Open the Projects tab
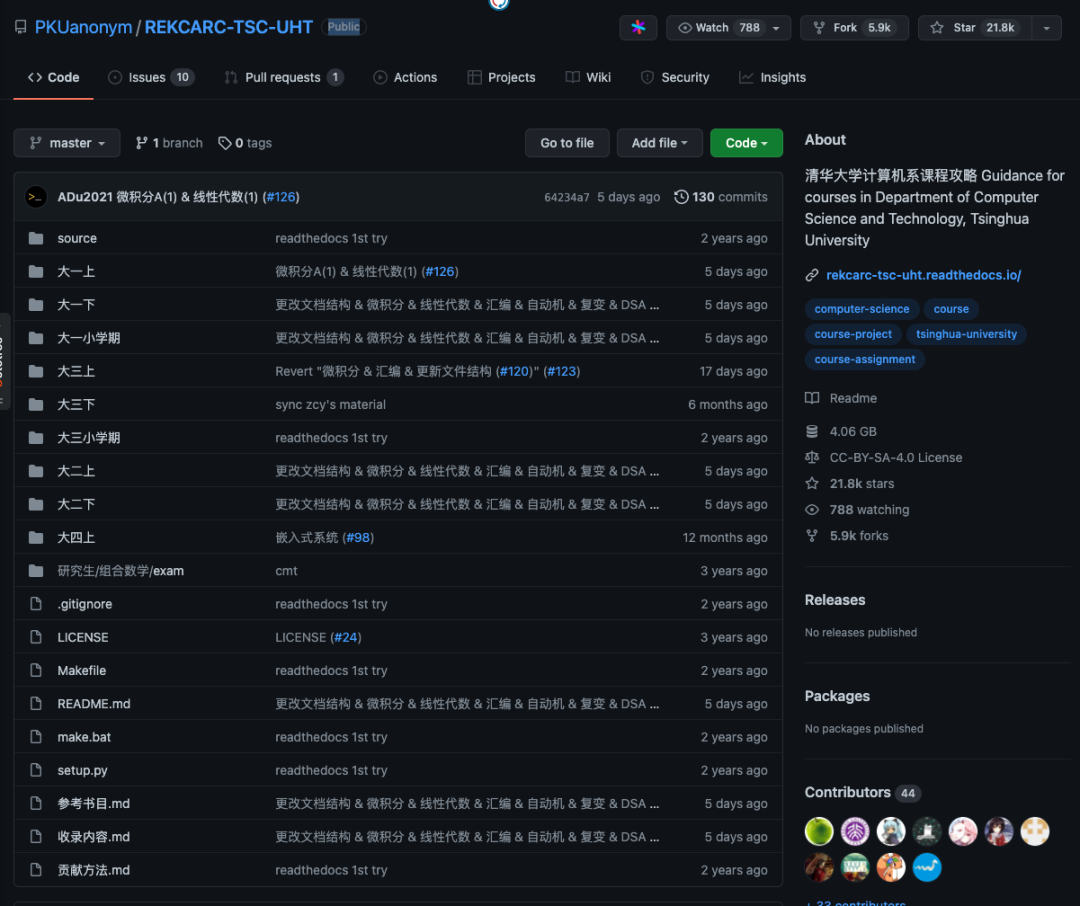The height and width of the screenshot is (906, 1080). click(501, 77)
